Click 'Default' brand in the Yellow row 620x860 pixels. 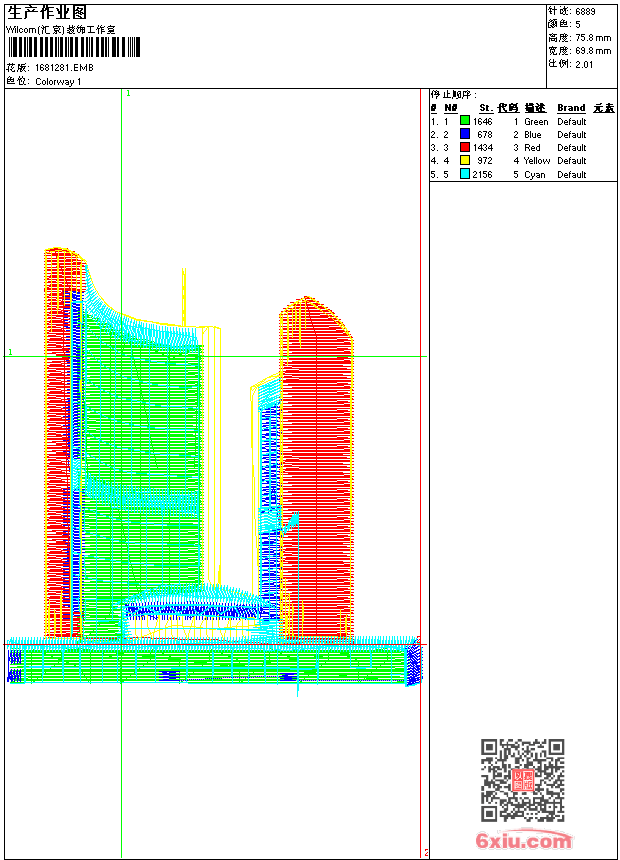pos(572,161)
